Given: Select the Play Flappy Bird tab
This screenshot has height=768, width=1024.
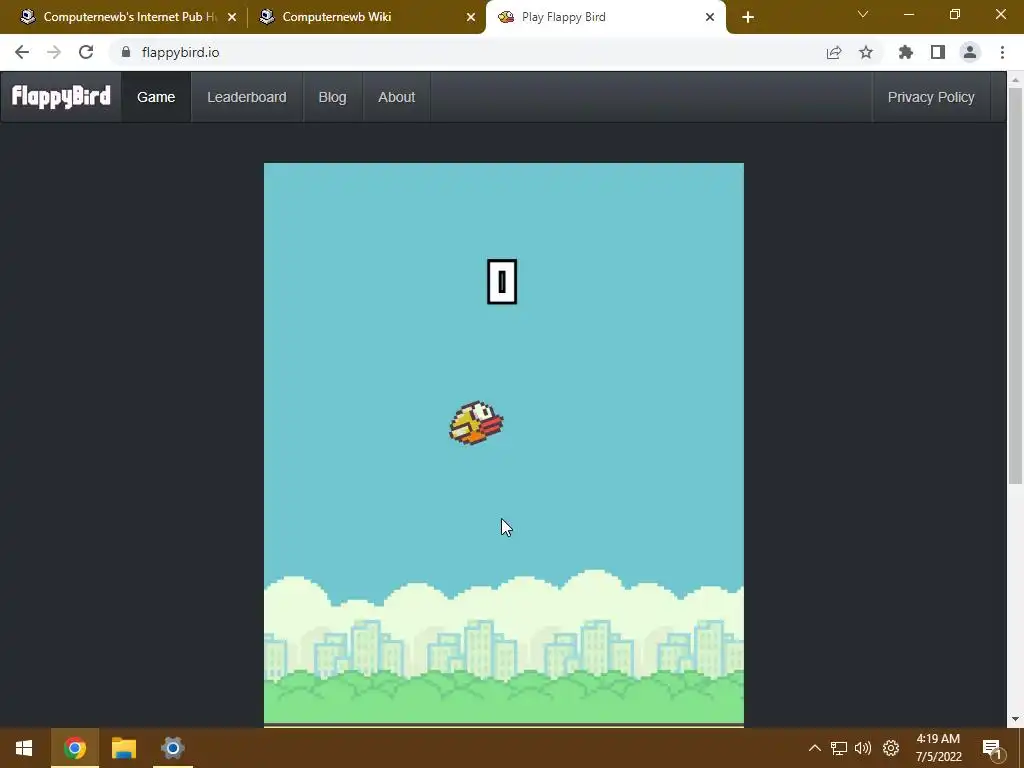Looking at the screenshot, I should coord(605,17).
